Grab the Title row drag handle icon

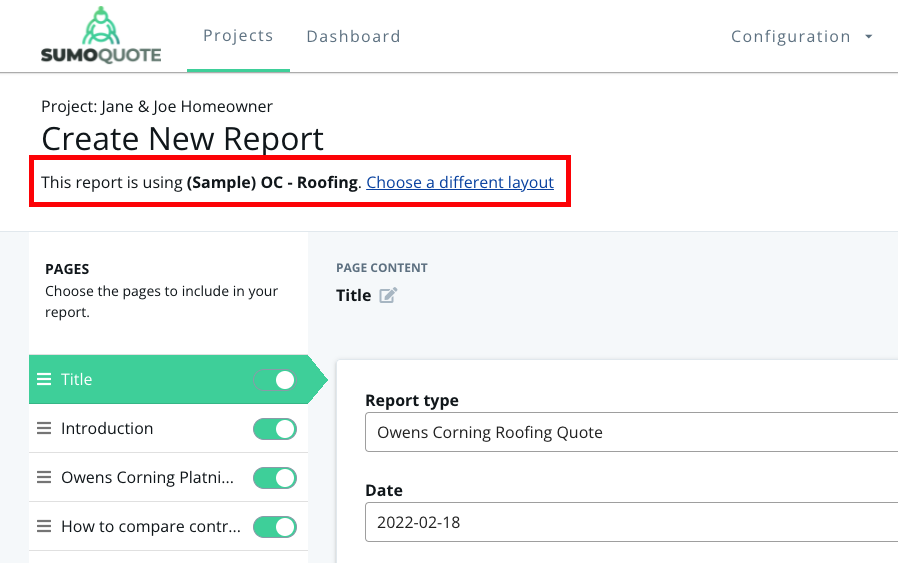point(44,379)
